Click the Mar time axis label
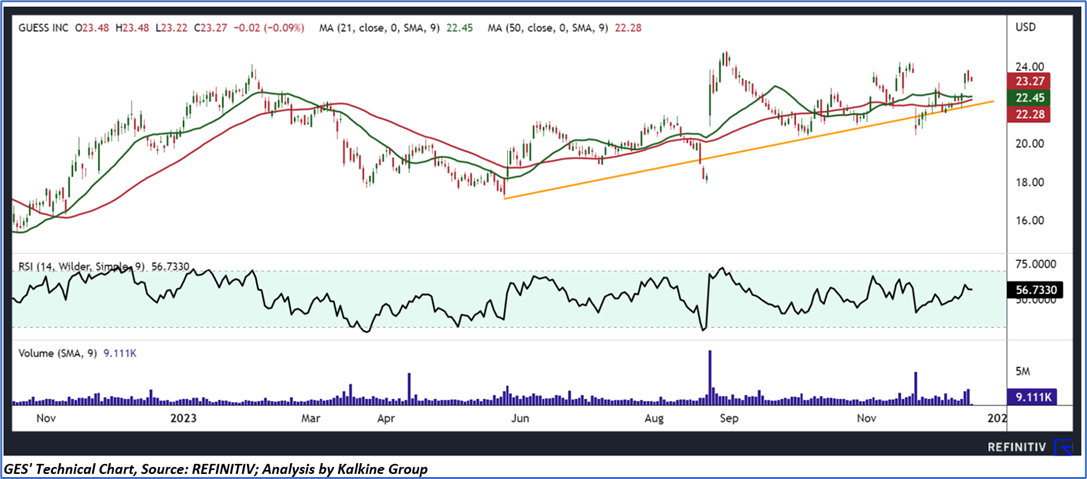Screen dimensions: 1087x479 point(311,418)
